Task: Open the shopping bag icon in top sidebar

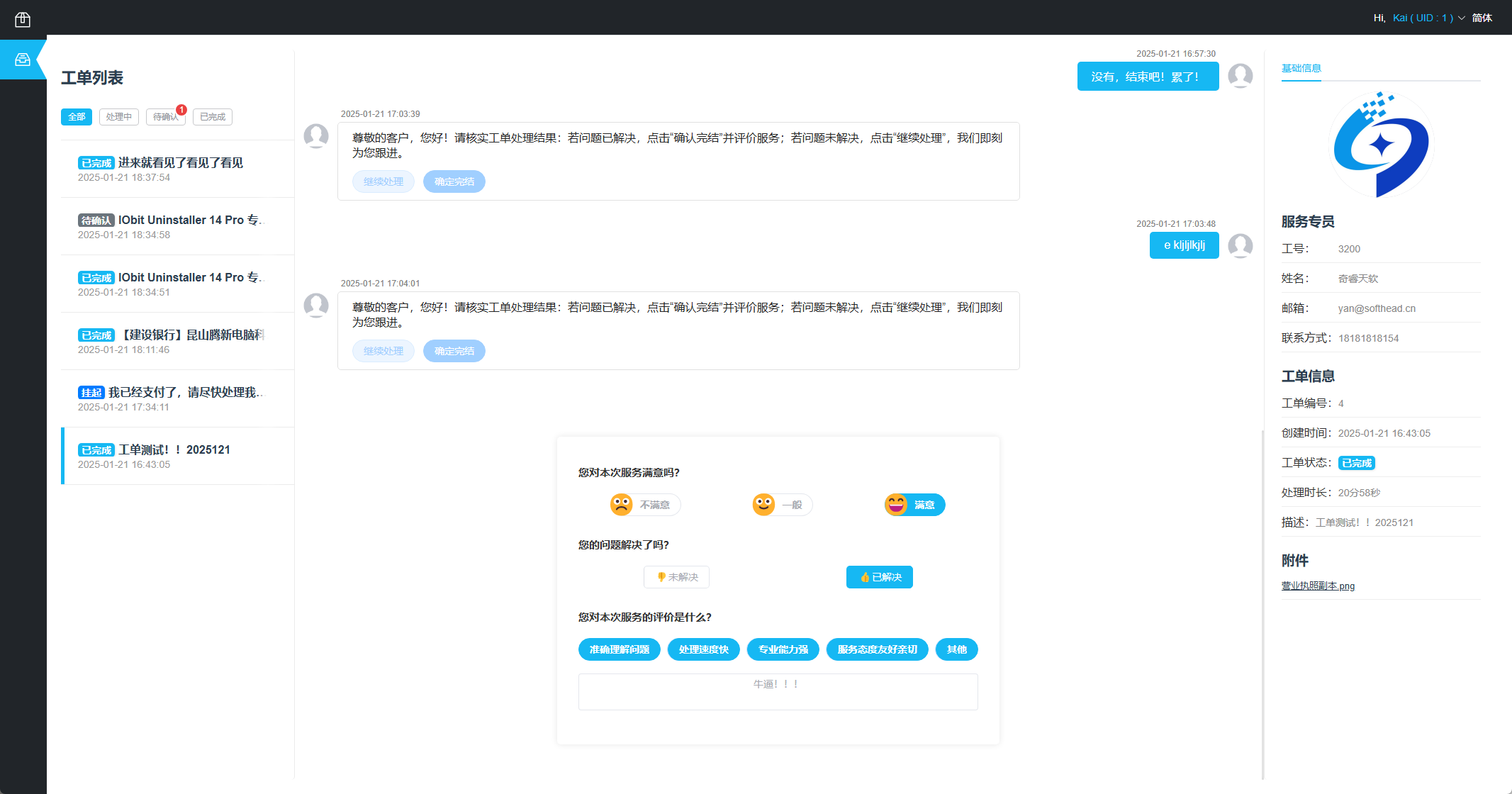Action: pyautogui.click(x=23, y=19)
